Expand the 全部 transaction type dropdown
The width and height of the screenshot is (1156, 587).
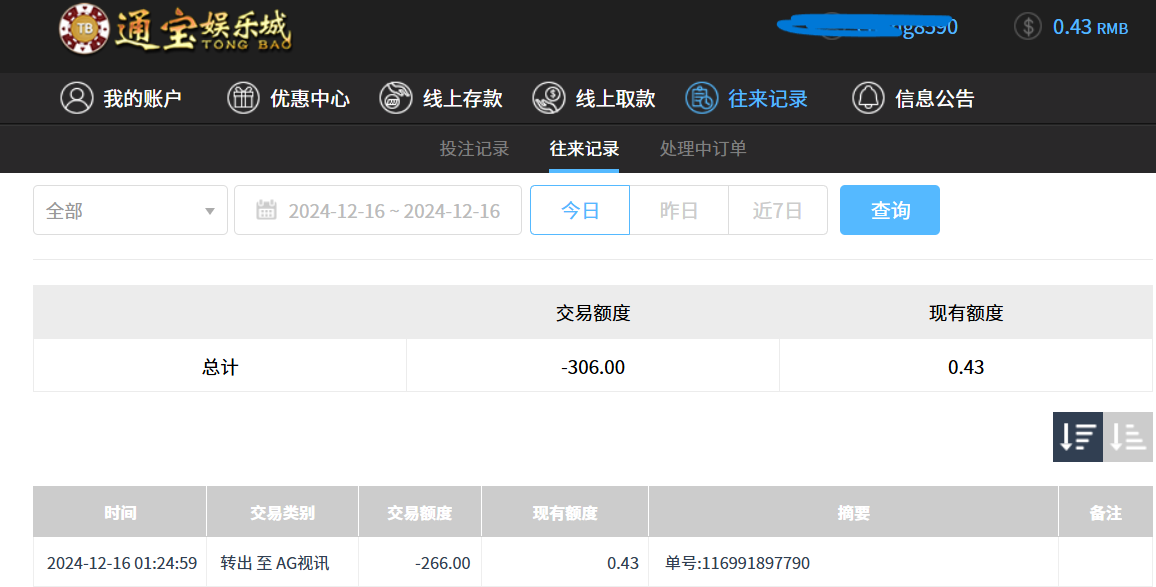tap(130, 210)
